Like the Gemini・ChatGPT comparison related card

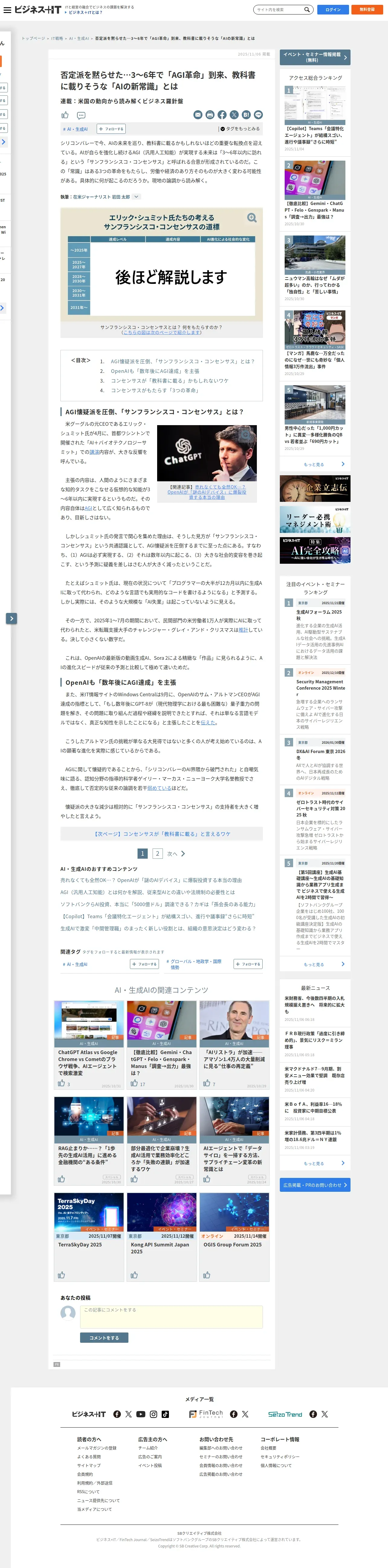point(134,1083)
